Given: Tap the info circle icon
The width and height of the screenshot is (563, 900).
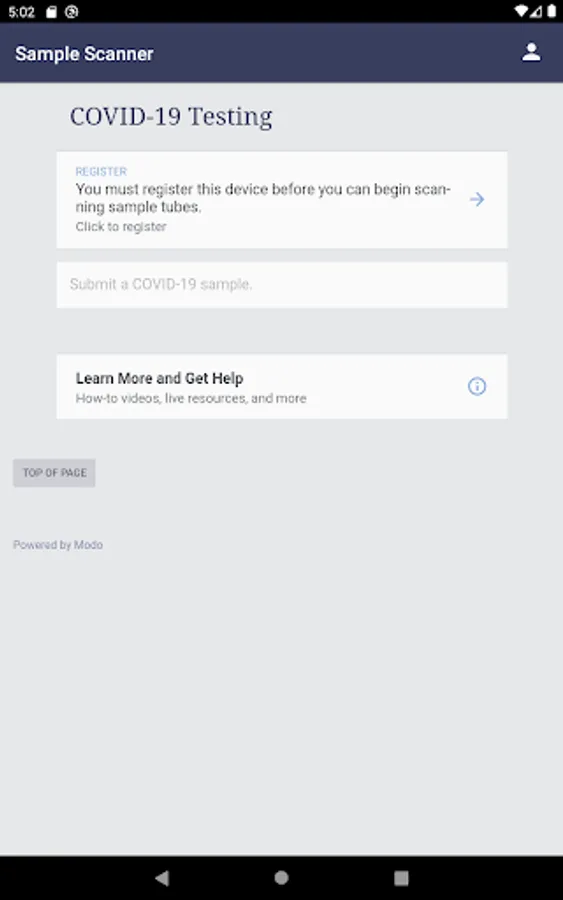Looking at the screenshot, I should [477, 386].
